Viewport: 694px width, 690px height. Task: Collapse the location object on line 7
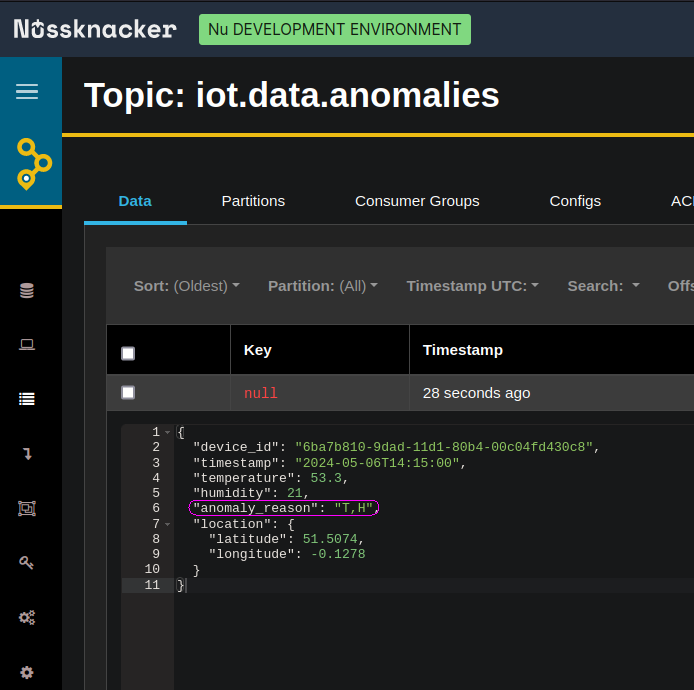click(x=168, y=524)
